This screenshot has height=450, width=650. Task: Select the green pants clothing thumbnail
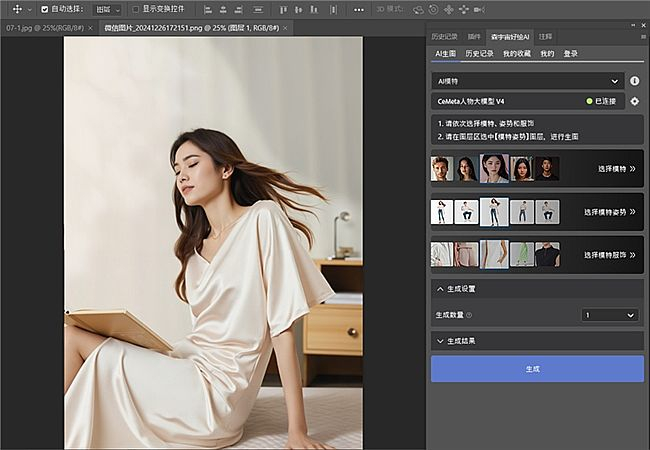[x=521, y=255]
